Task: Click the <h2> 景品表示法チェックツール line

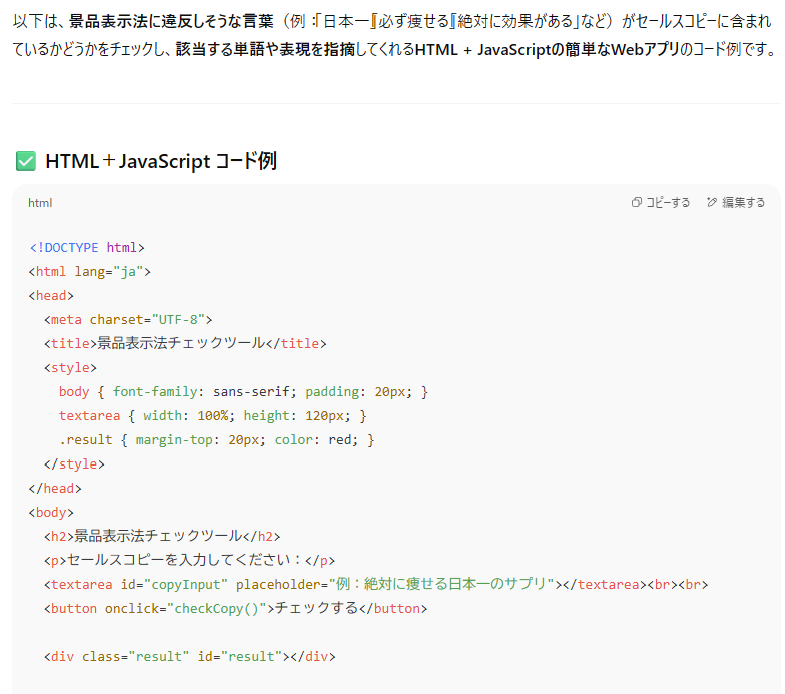Action: click(162, 536)
